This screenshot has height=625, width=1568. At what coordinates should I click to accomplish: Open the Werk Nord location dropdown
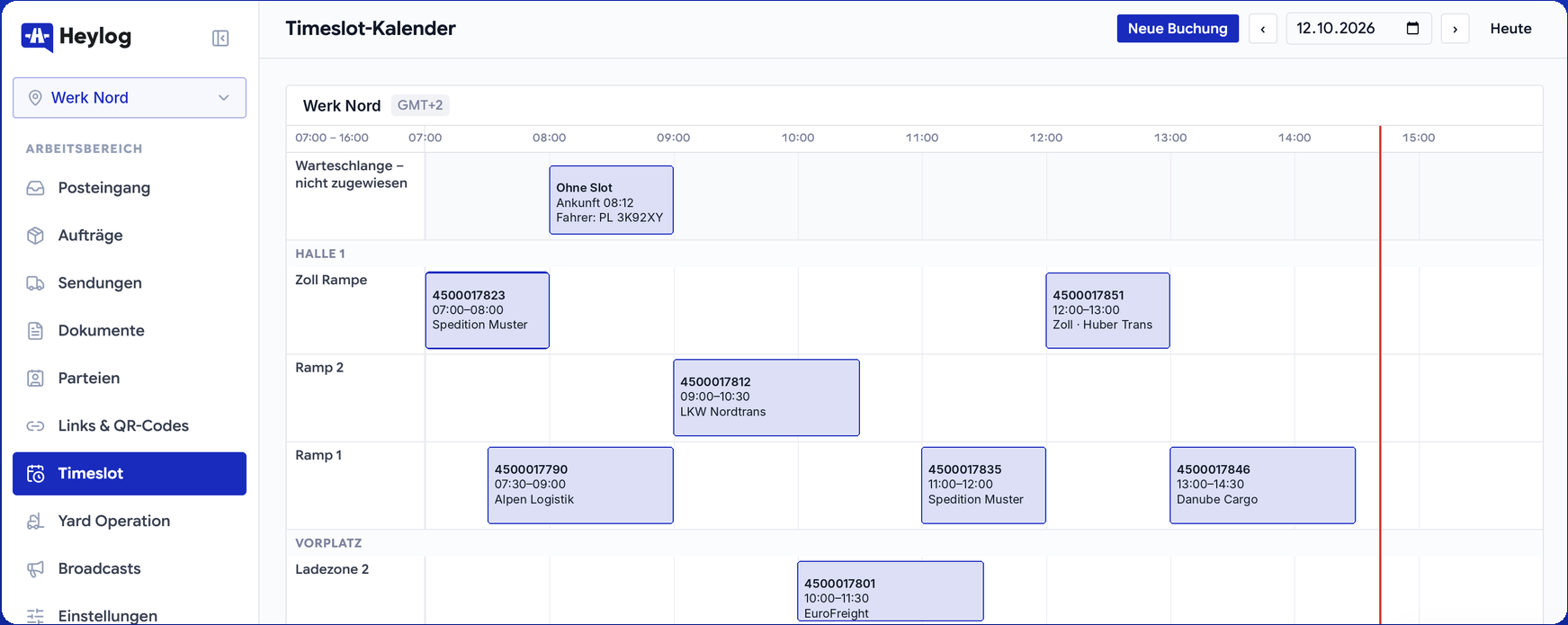tap(130, 98)
